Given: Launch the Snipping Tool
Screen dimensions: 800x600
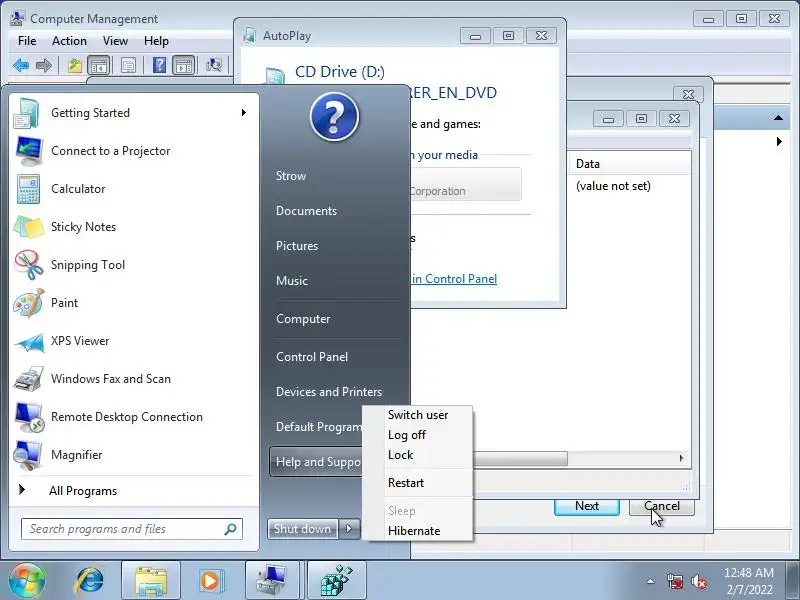Looking at the screenshot, I should coord(134,265).
